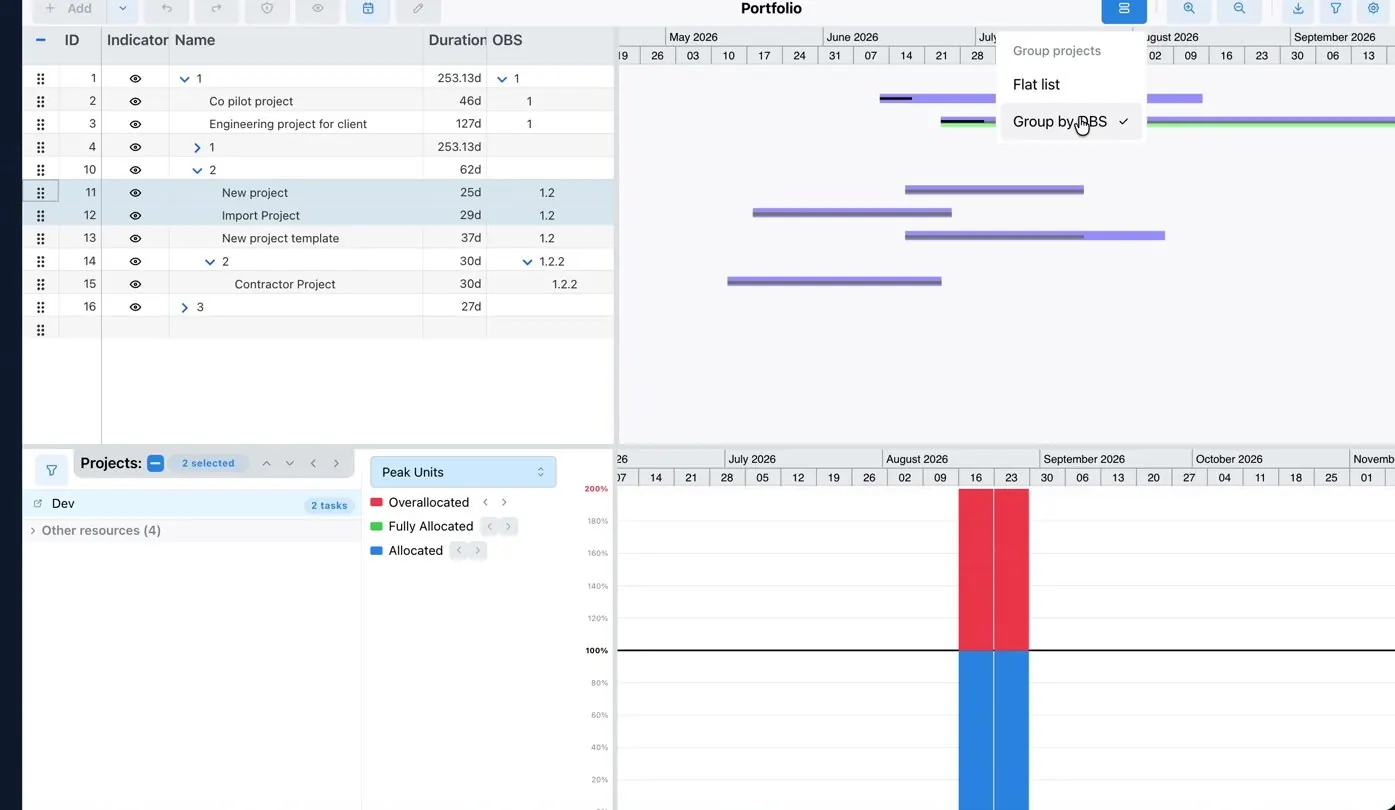Click the Add button
Screen dimensions: 1395x810
coord(69,9)
